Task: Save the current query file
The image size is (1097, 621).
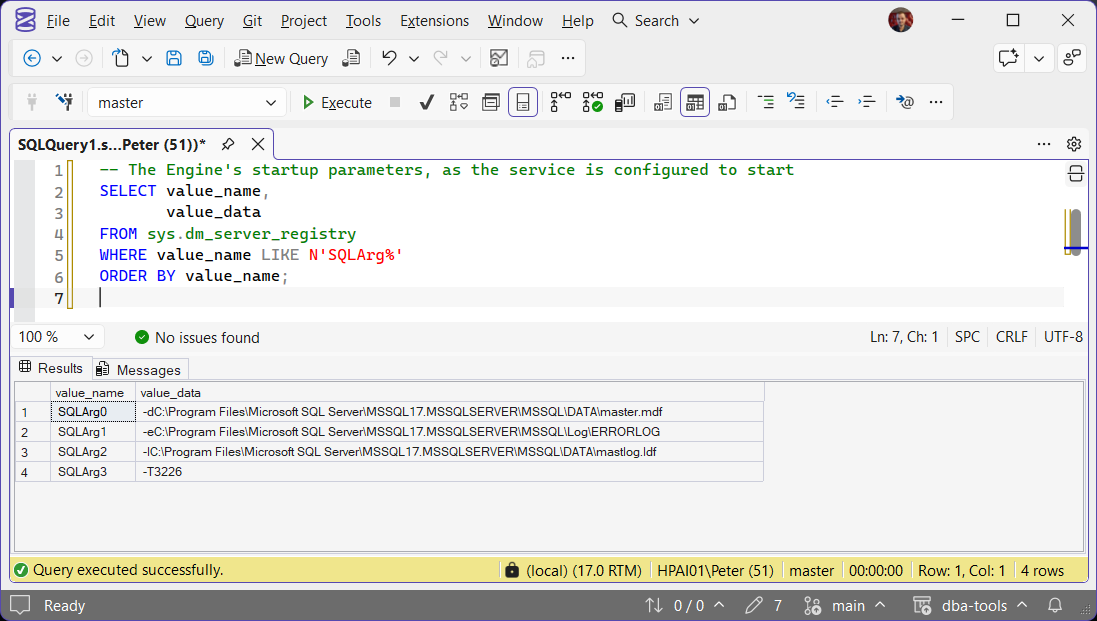Action: point(174,59)
